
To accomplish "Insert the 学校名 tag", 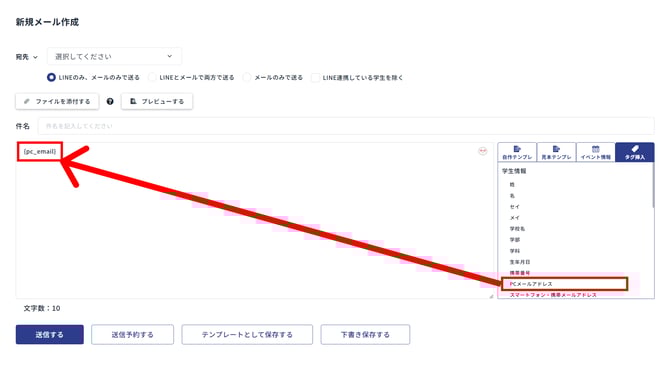I will (x=517, y=229).
